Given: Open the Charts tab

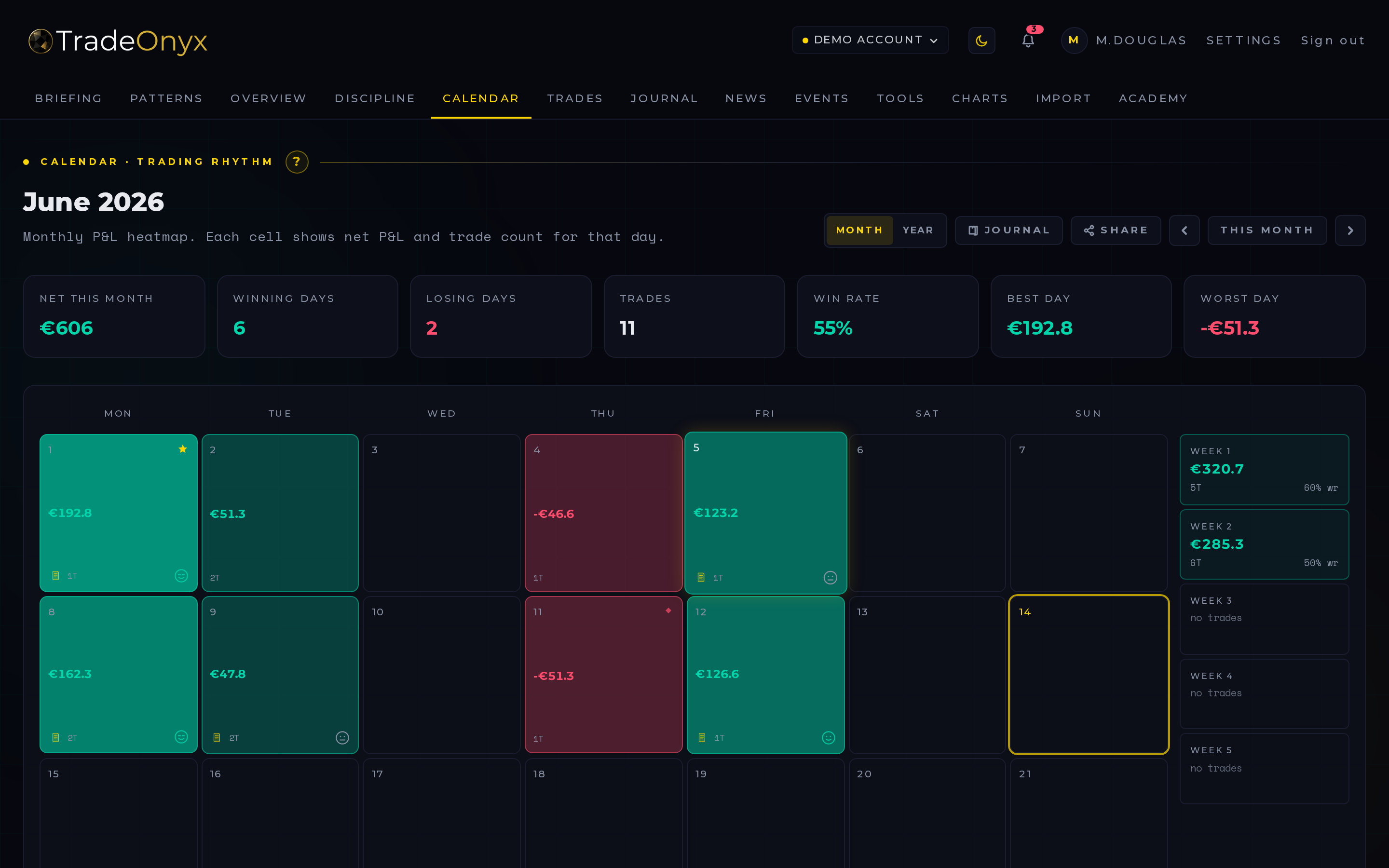Looking at the screenshot, I should tap(980, 98).
